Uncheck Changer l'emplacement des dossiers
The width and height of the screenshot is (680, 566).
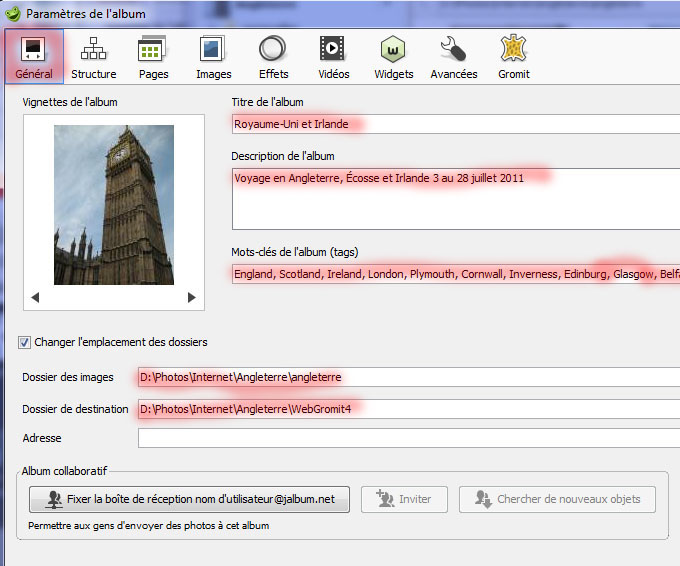click(x=25, y=342)
